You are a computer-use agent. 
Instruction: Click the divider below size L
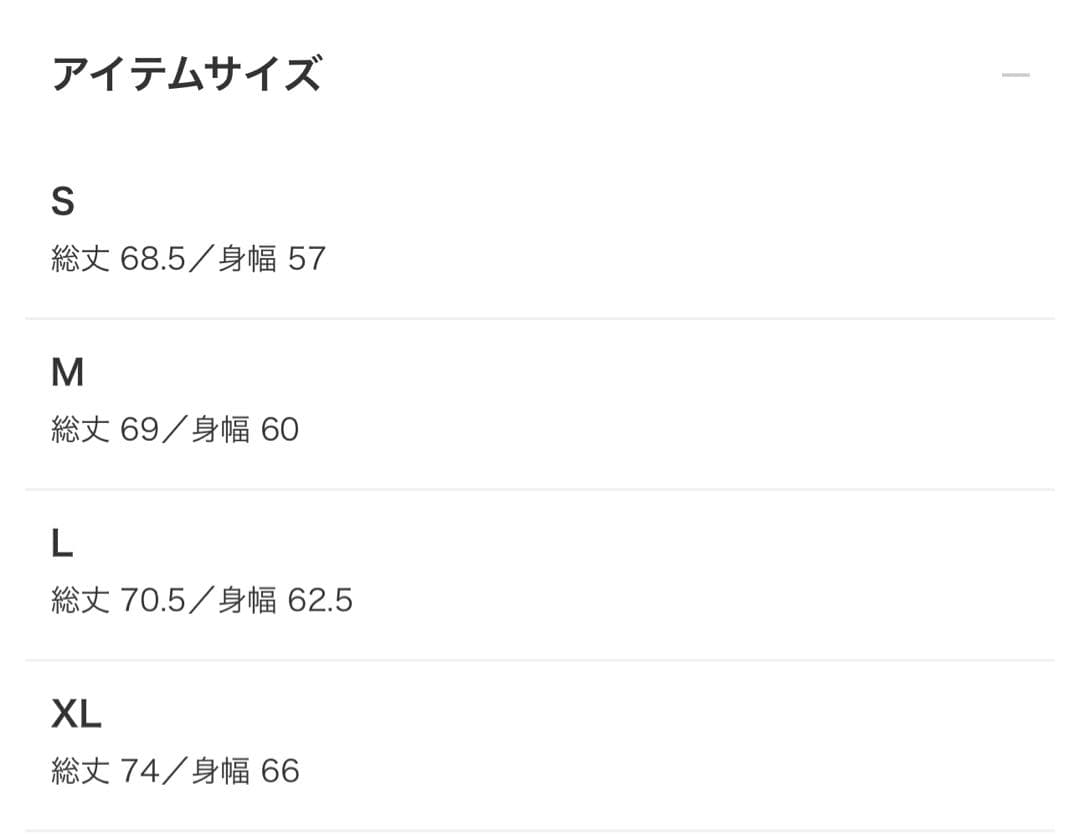click(540, 658)
